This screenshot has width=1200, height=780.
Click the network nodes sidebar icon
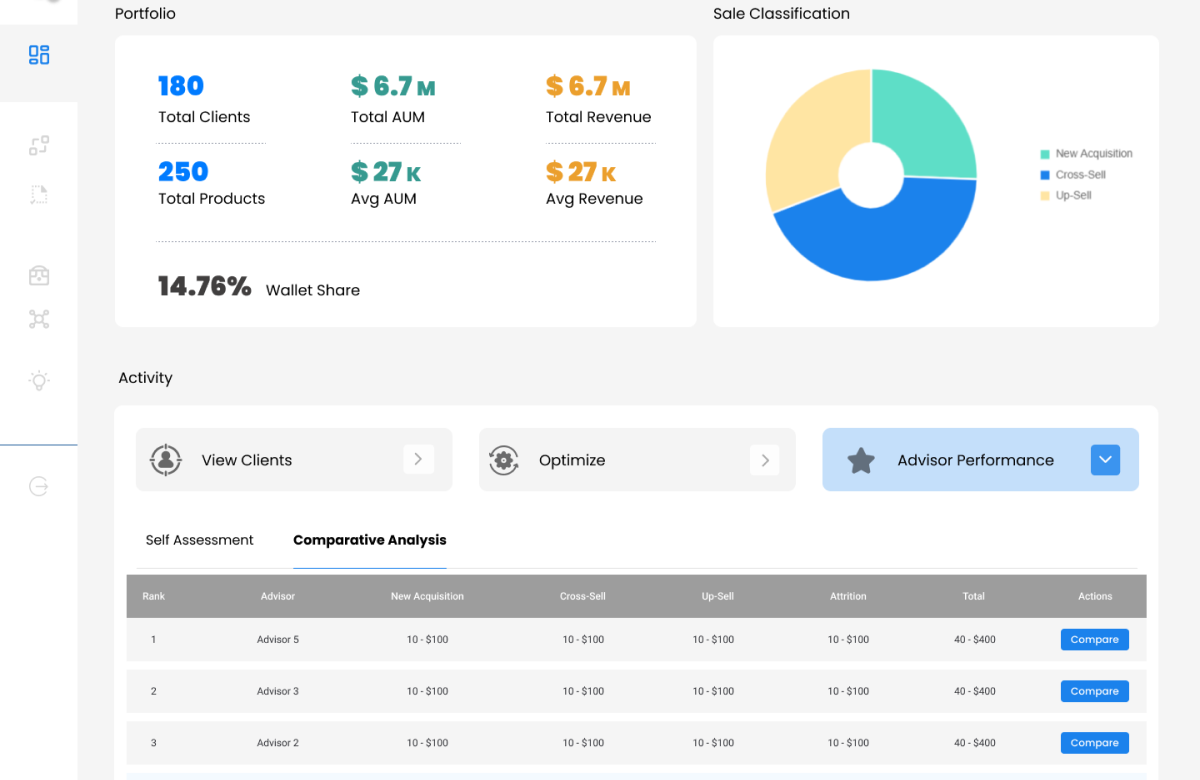(x=39, y=319)
